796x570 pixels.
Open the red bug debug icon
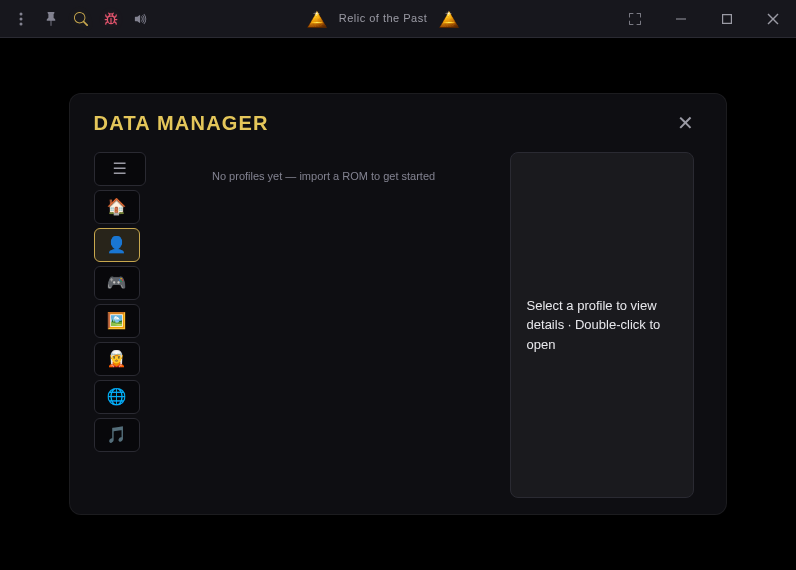[x=111, y=19]
